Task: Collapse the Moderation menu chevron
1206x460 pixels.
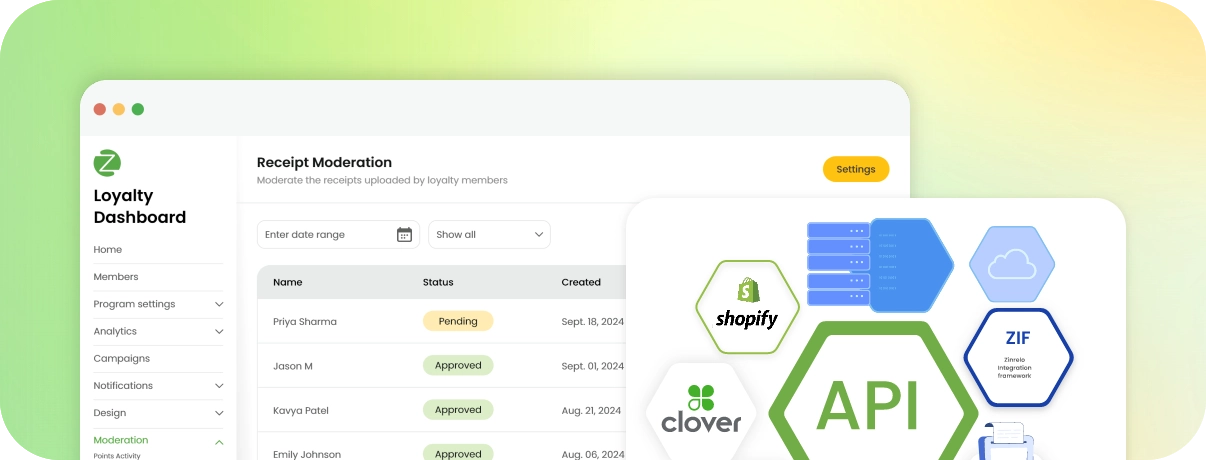Action: 219,441
